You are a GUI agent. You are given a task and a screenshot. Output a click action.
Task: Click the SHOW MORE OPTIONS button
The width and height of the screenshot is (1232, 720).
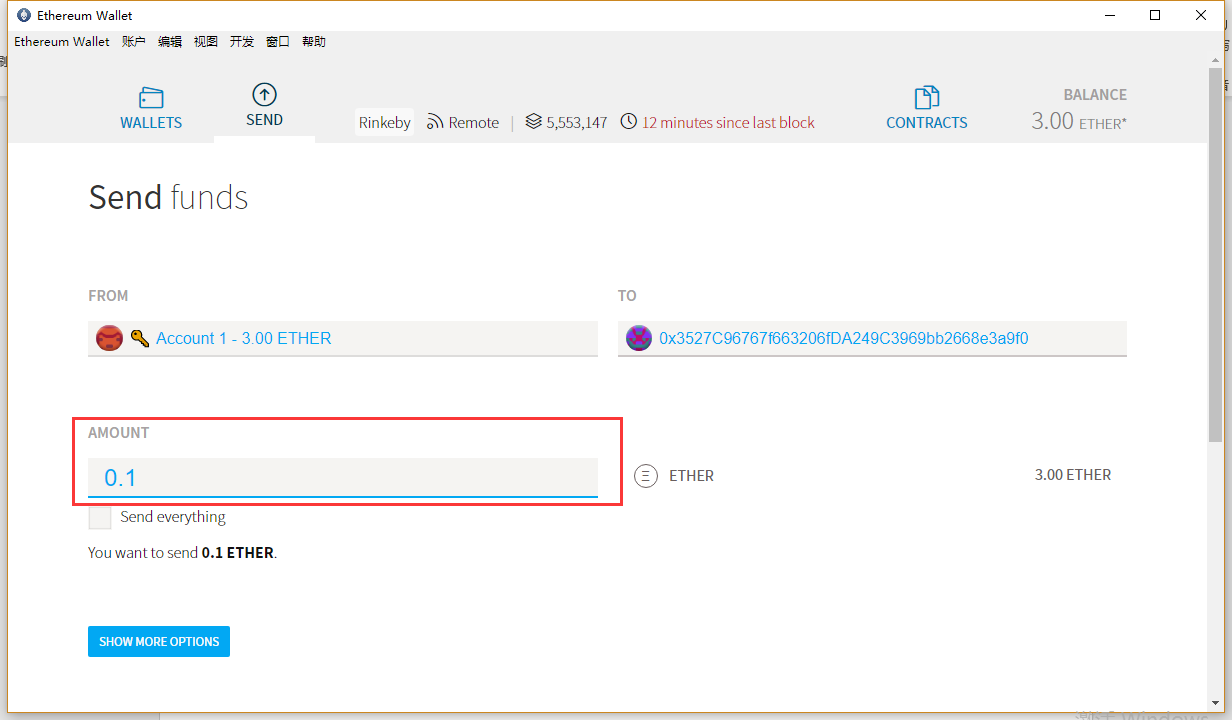pyautogui.click(x=159, y=642)
